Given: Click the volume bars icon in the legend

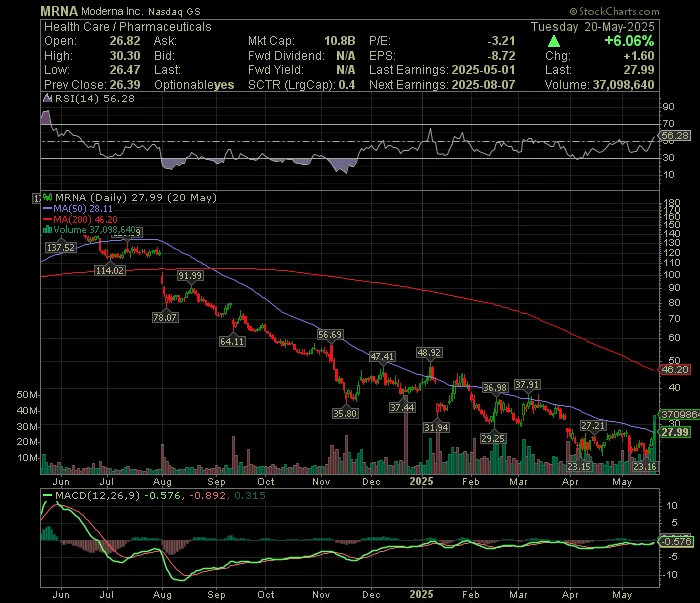Looking at the screenshot, I should pos(47,230).
